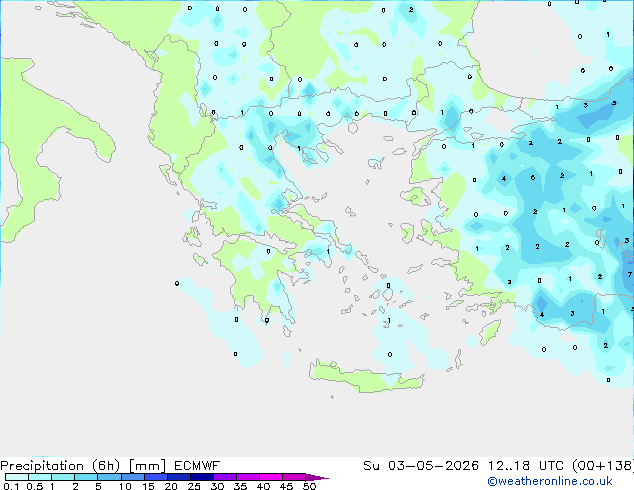Click the 45–50 mm legend swatch
This screenshot has width=634, height=490.
coord(294,477)
